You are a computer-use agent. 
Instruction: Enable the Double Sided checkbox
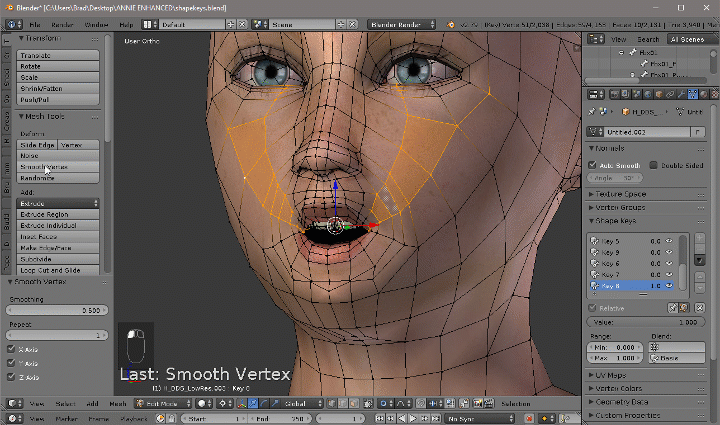tap(653, 164)
